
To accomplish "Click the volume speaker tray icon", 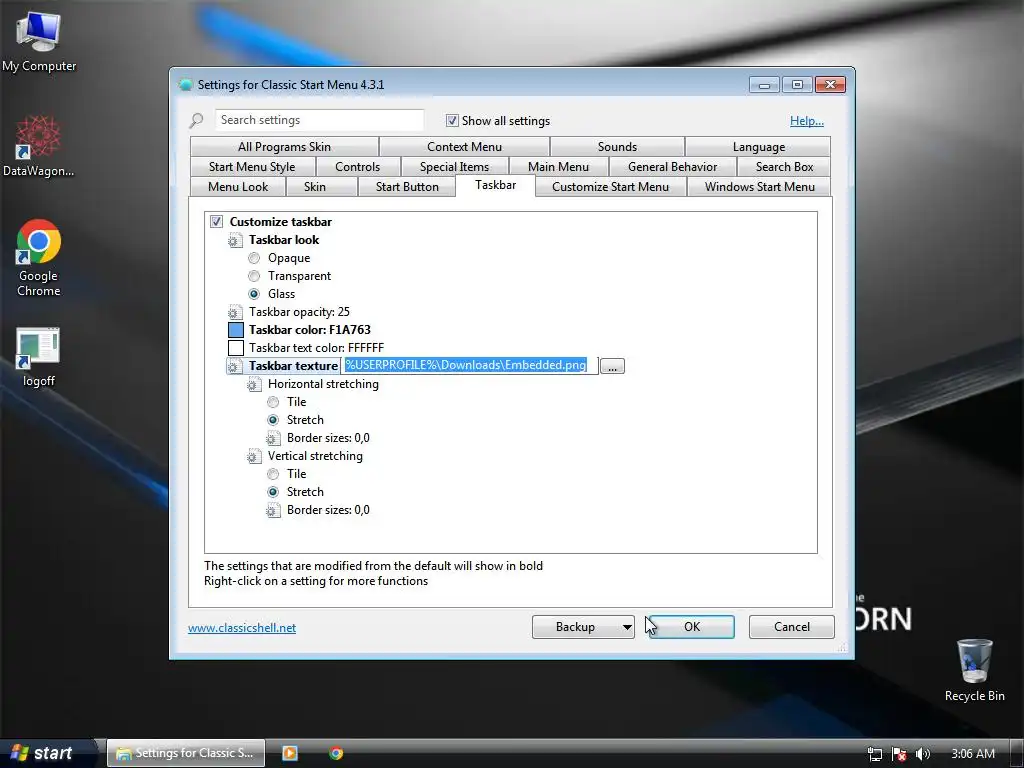I will point(922,754).
